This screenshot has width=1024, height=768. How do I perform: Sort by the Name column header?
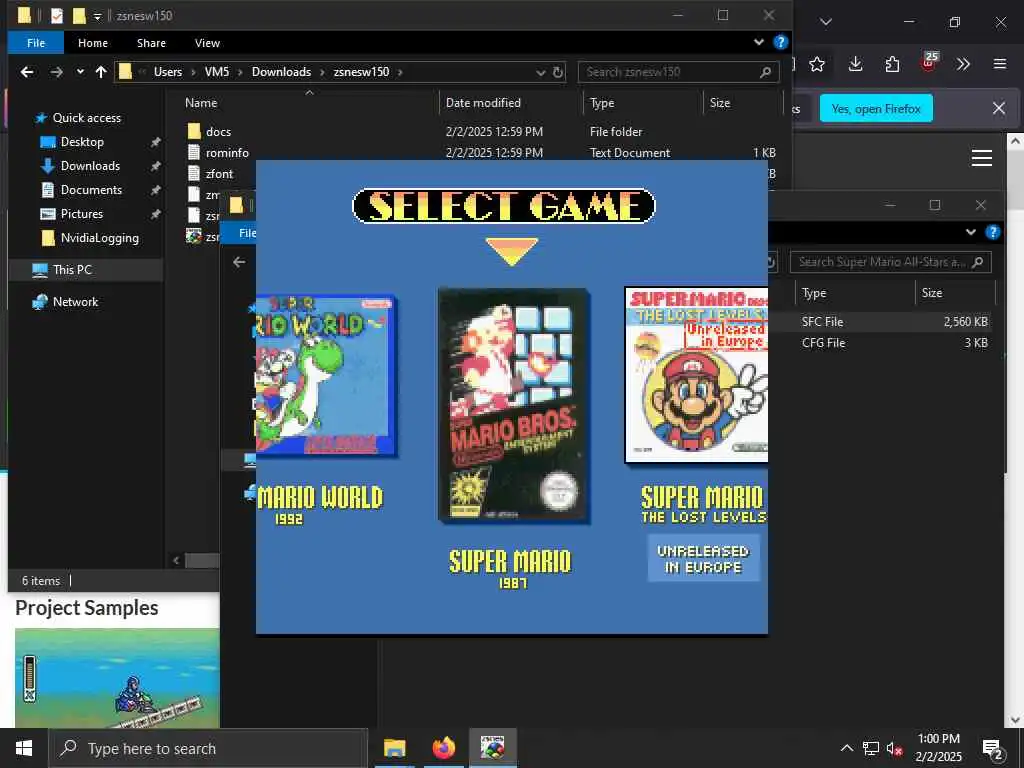201,103
